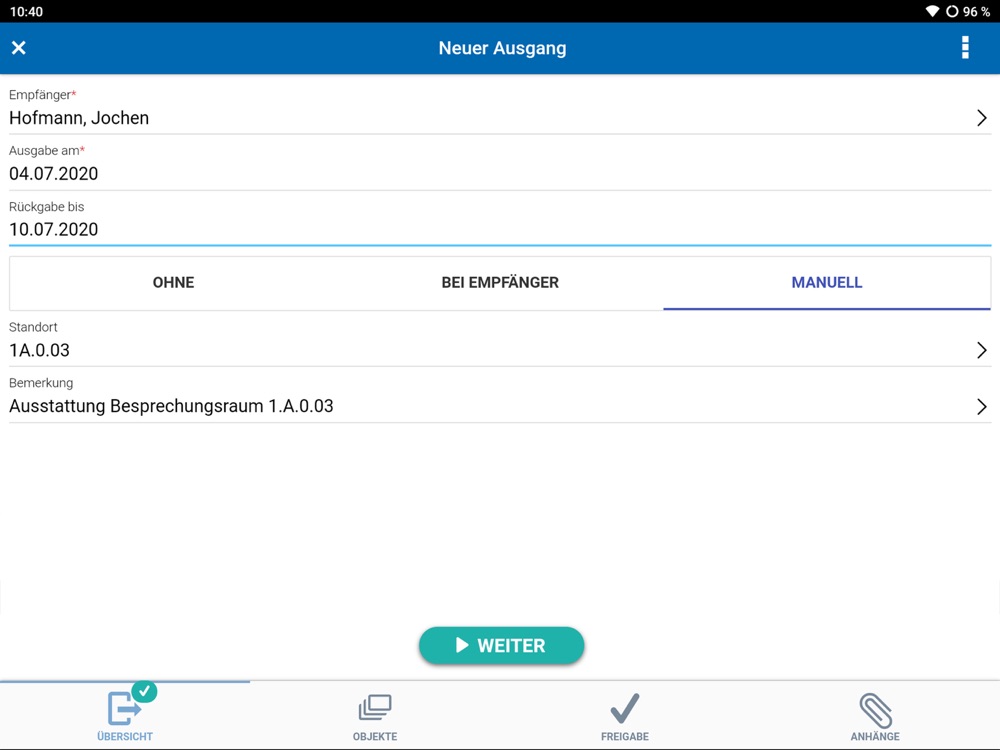Tap the clock showing 10:40
Screen dimensions: 1000x750
(x=26, y=11)
